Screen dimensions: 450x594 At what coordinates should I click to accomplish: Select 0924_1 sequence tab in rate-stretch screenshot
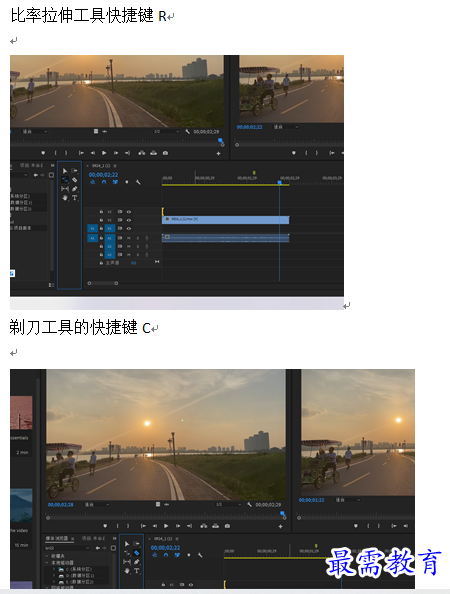point(102,166)
